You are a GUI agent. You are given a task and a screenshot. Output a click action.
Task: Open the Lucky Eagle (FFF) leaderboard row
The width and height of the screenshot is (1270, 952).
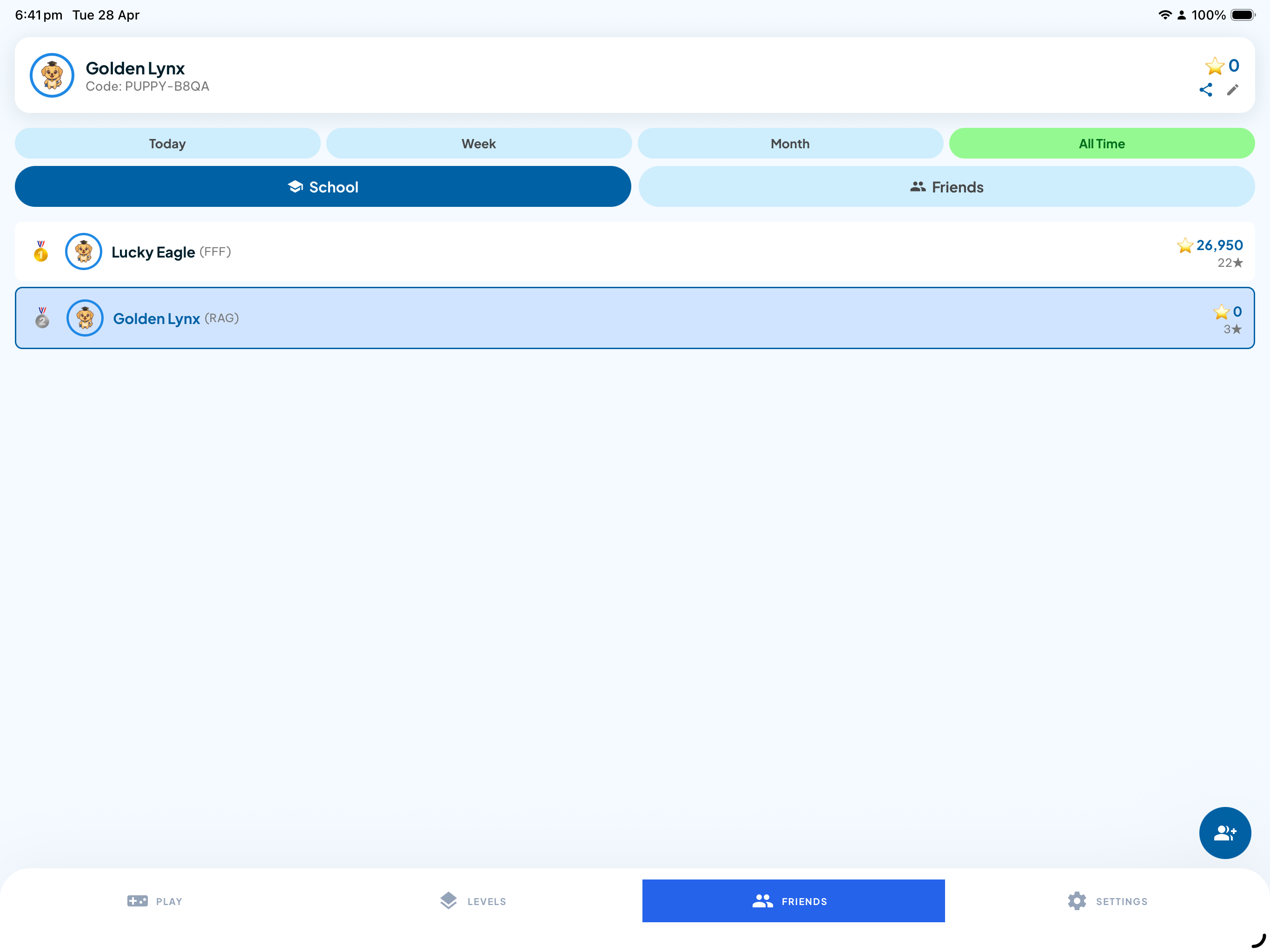point(635,251)
